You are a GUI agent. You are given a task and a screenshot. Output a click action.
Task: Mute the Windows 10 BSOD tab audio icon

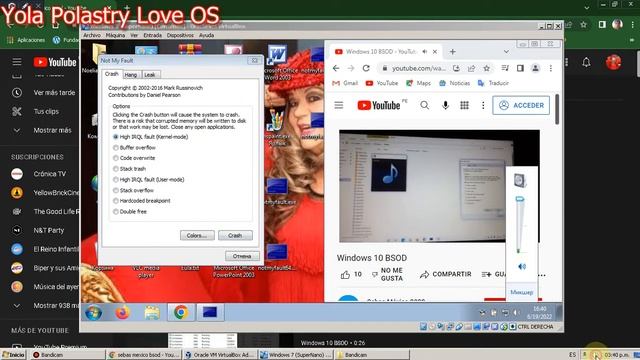tap(424, 52)
